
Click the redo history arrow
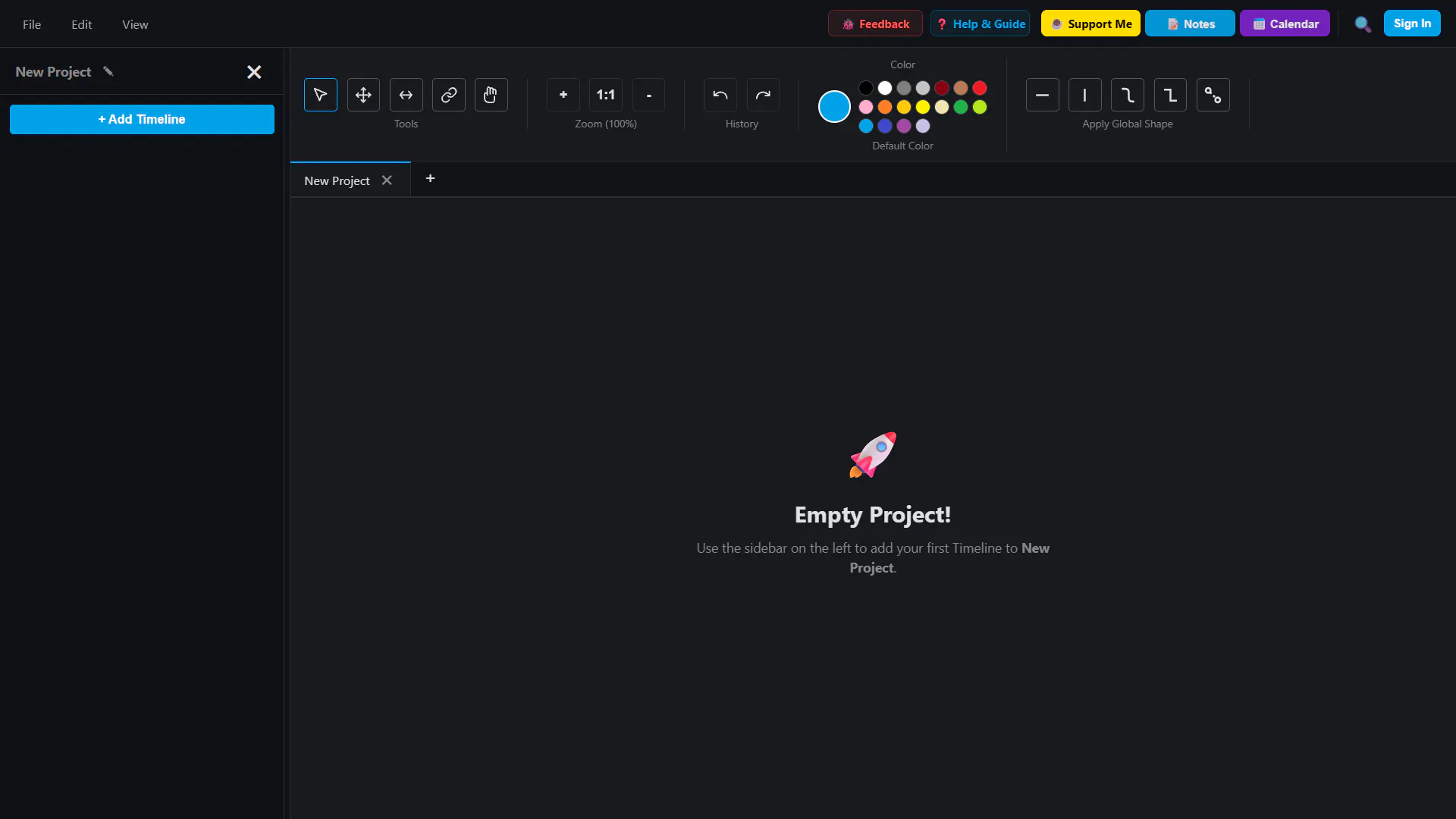763,95
